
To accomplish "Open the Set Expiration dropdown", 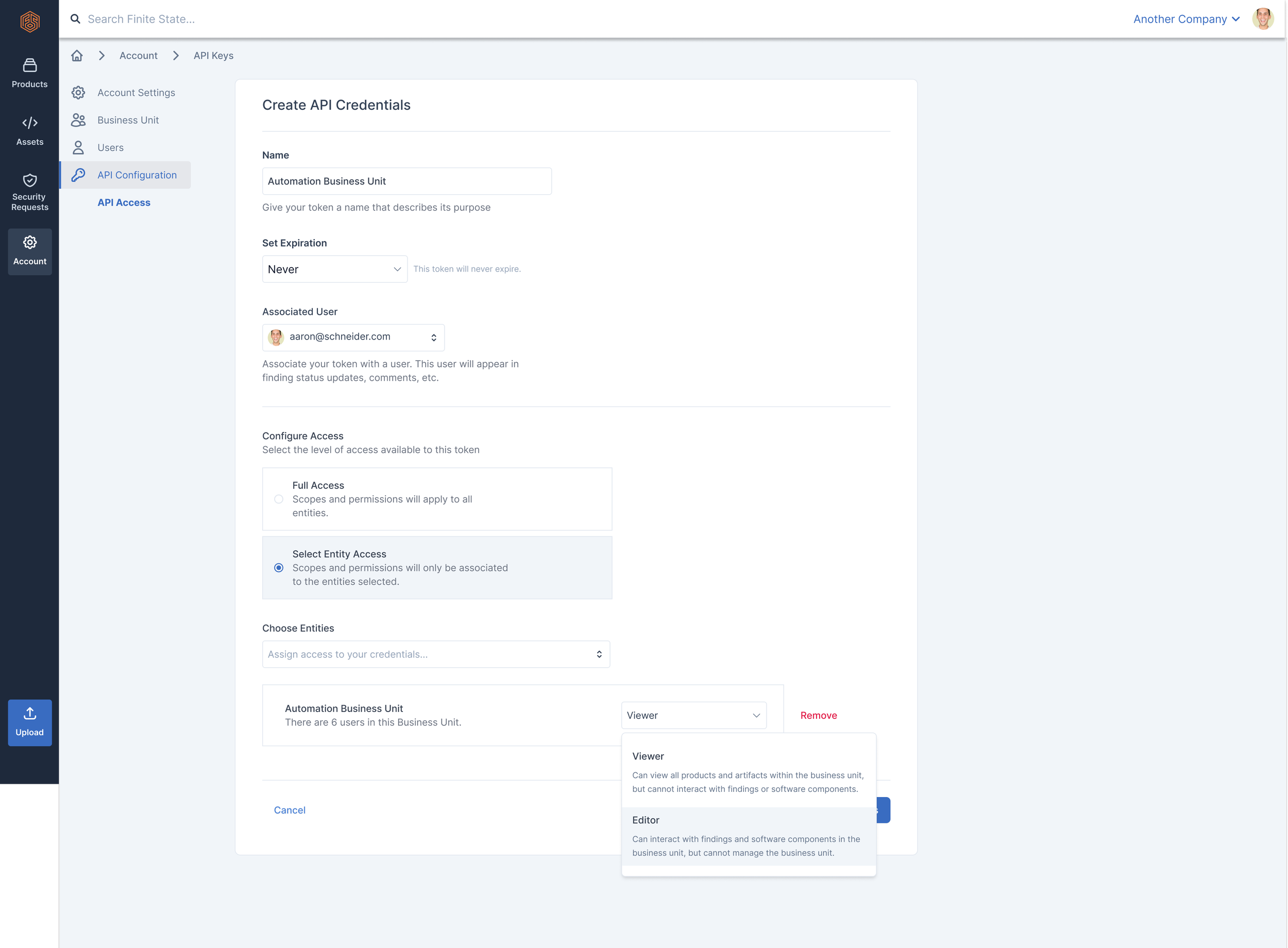I will tap(334, 269).
